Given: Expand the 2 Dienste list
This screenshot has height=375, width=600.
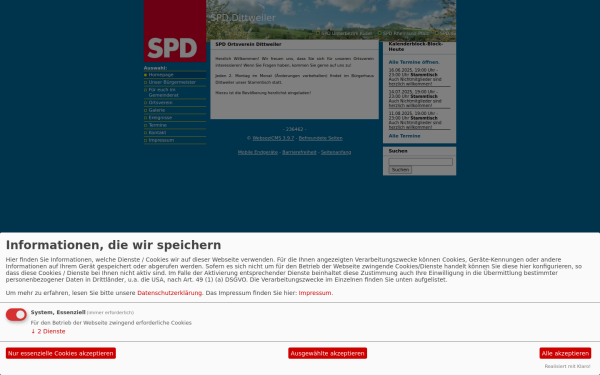Looking at the screenshot, I should pyautogui.click(x=48, y=331).
